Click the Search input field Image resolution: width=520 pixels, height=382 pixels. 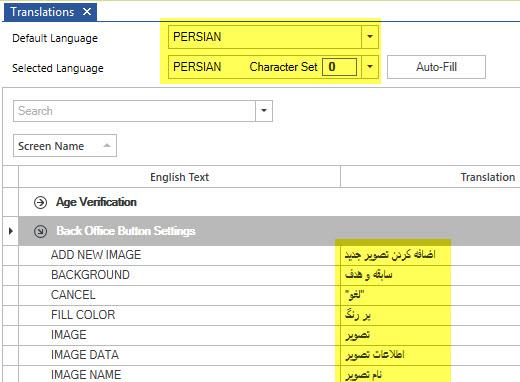click(x=134, y=111)
